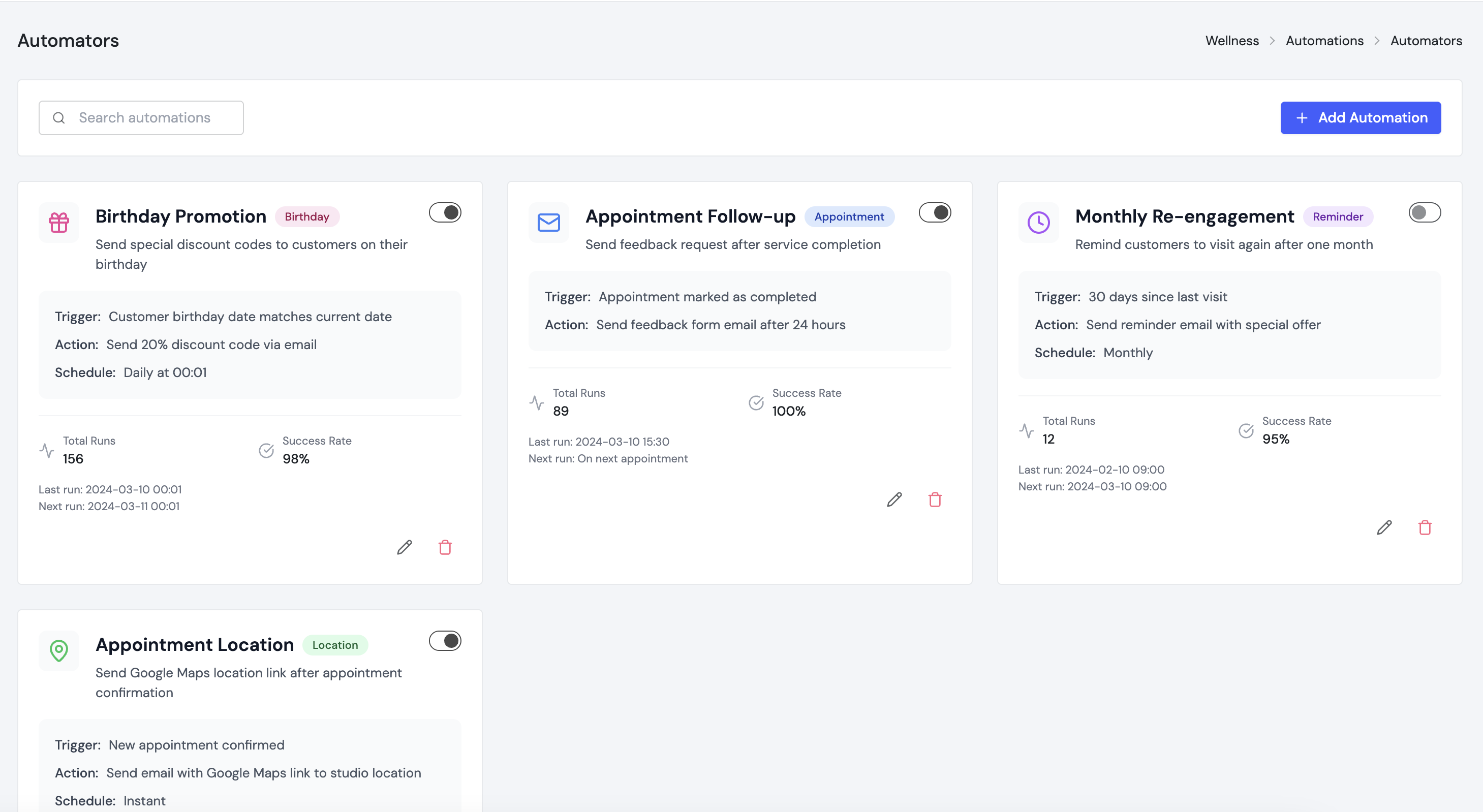Toggle the Appointment Location automation off

pos(445,641)
